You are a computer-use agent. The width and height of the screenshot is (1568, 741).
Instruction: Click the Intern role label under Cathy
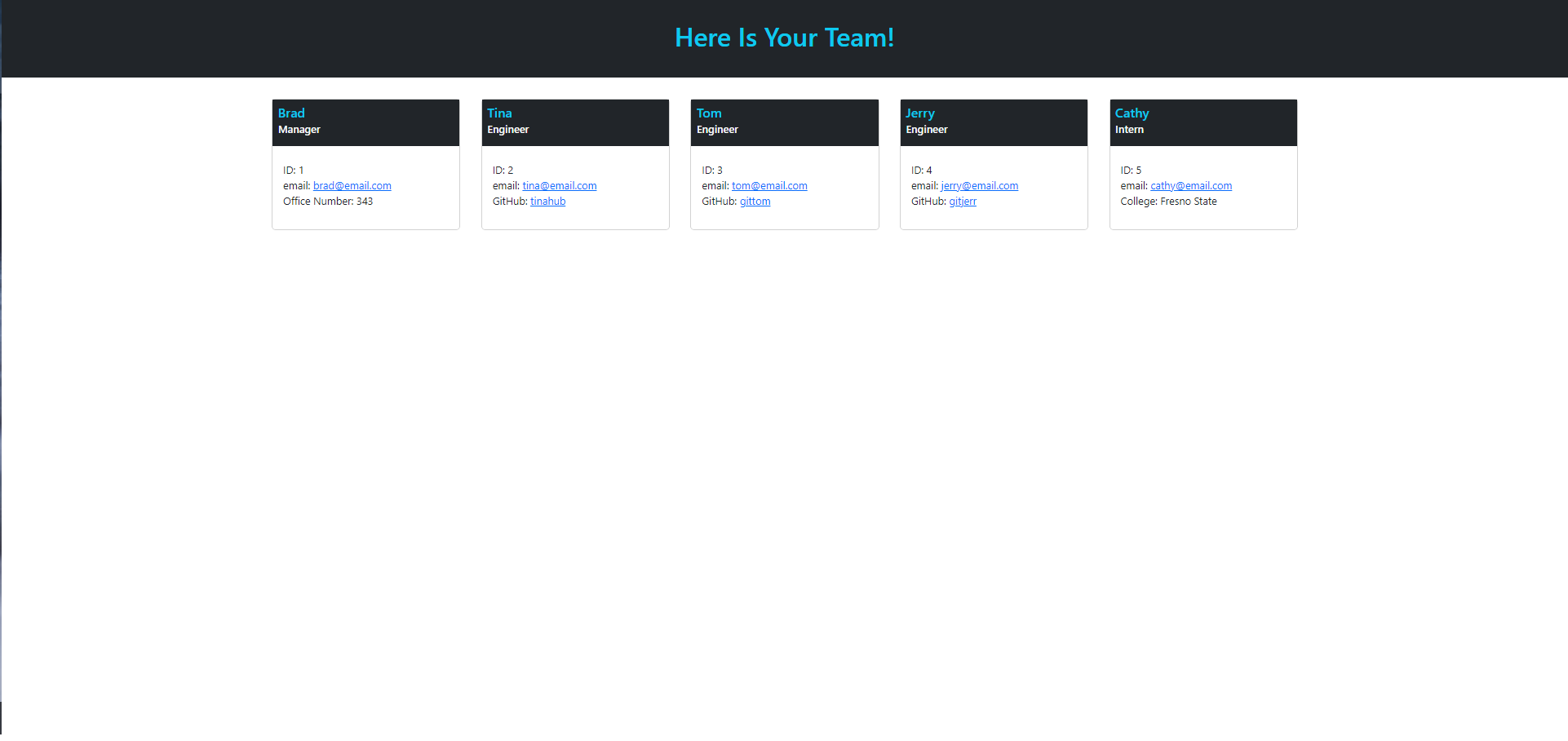coord(1129,129)
